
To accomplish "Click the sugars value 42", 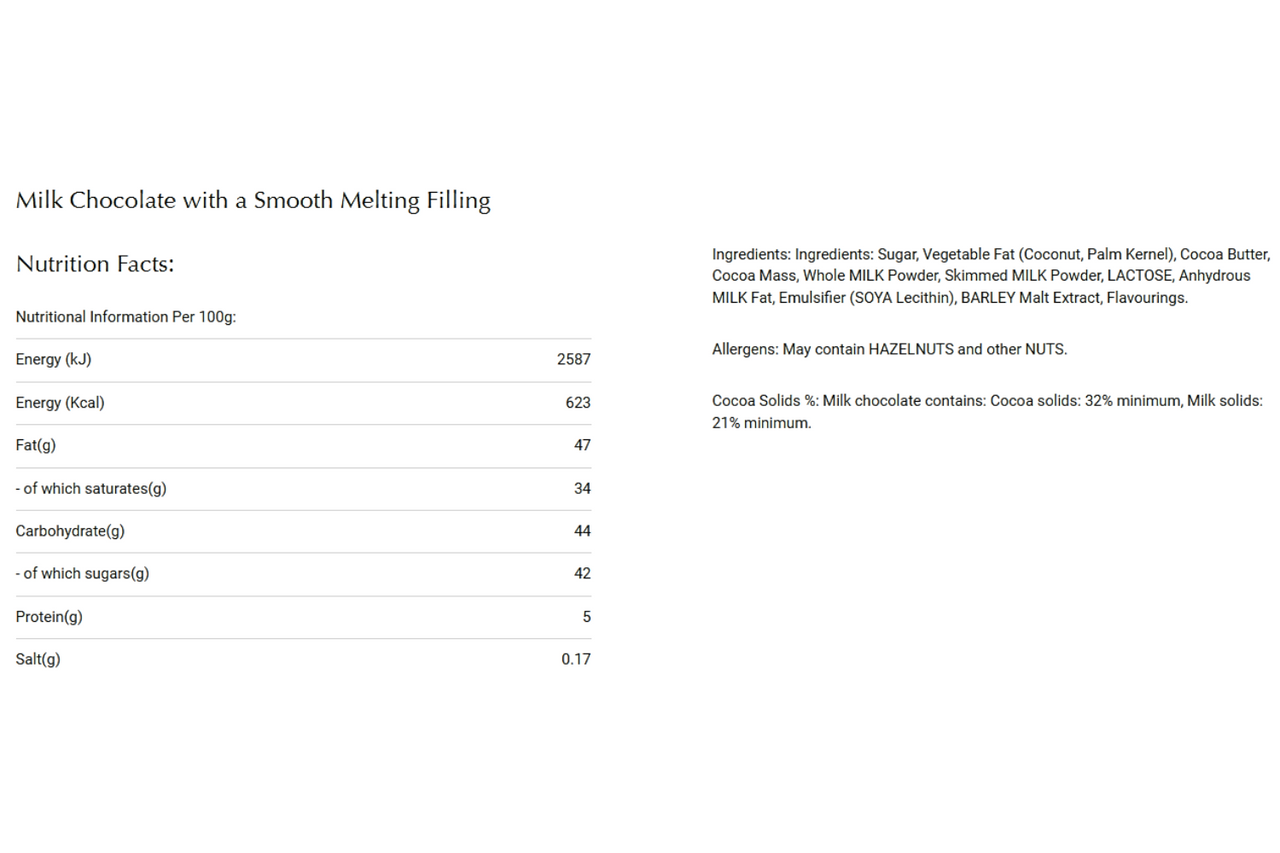I will tap(582, 574).
